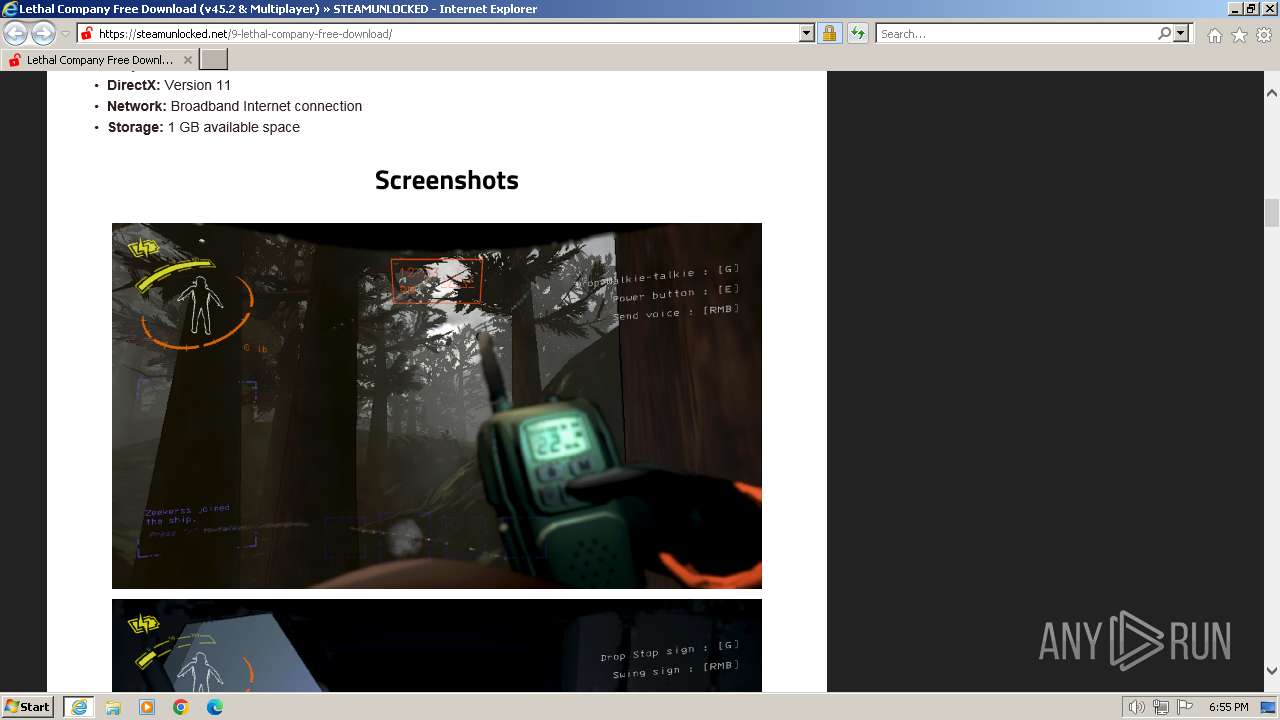
Task: Open the walkie-talkie forest screenshot
Action: 437,406
